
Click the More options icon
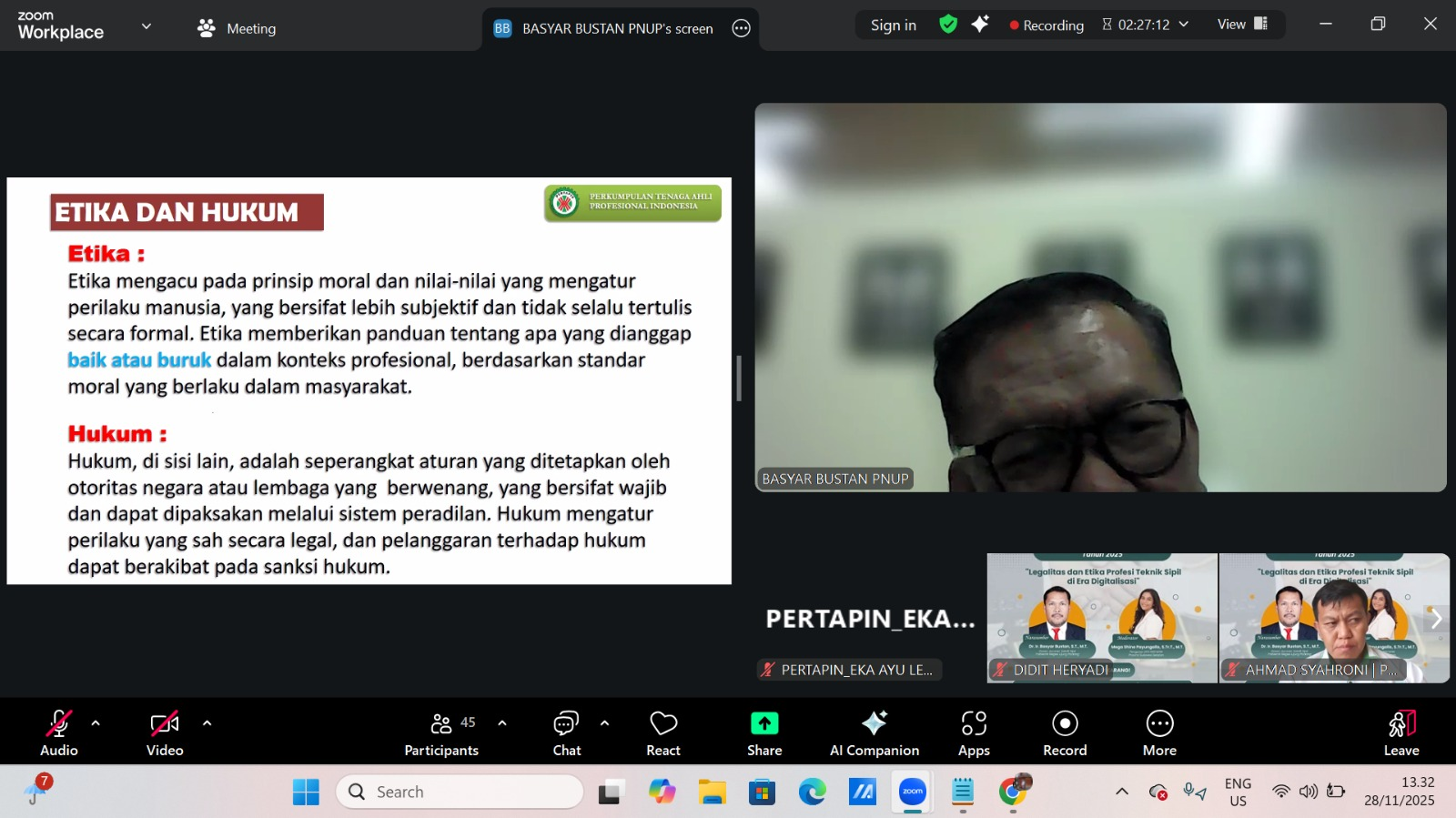[1159, 723]
